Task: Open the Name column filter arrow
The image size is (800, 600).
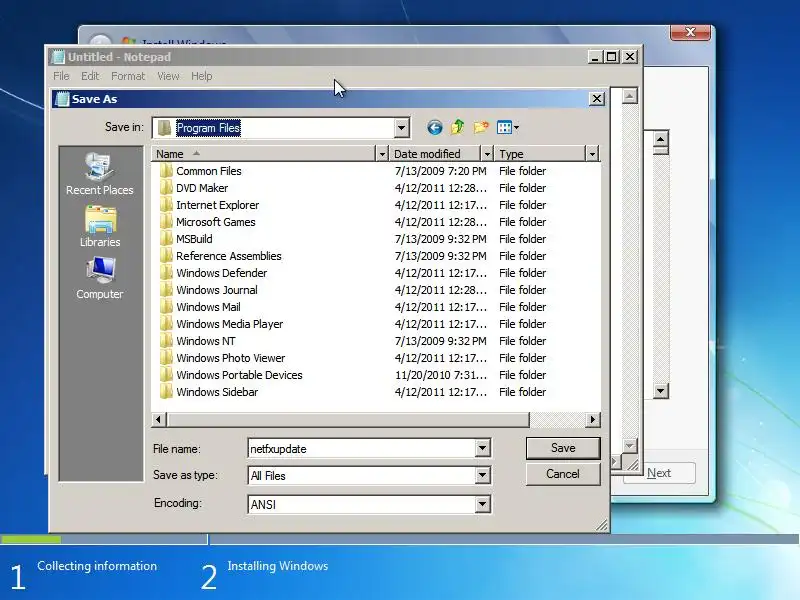Action: pos(382,154)
